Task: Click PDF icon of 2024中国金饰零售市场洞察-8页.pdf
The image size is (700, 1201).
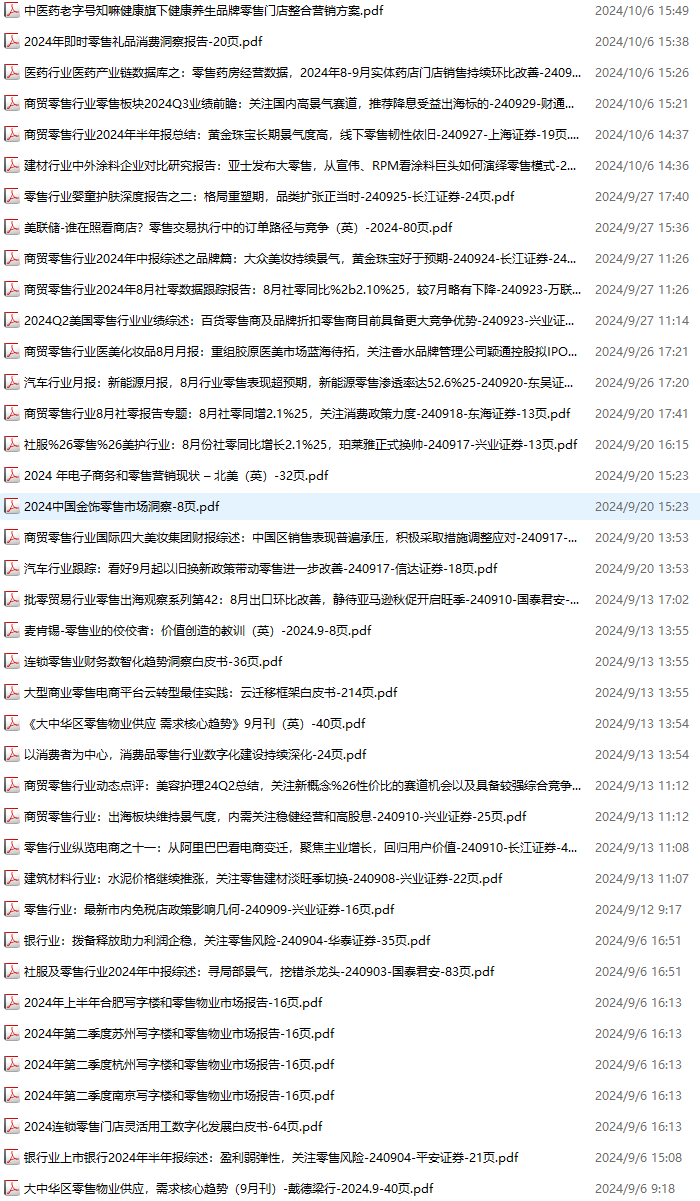Action: pyautogui.click(x=12, y=507)
